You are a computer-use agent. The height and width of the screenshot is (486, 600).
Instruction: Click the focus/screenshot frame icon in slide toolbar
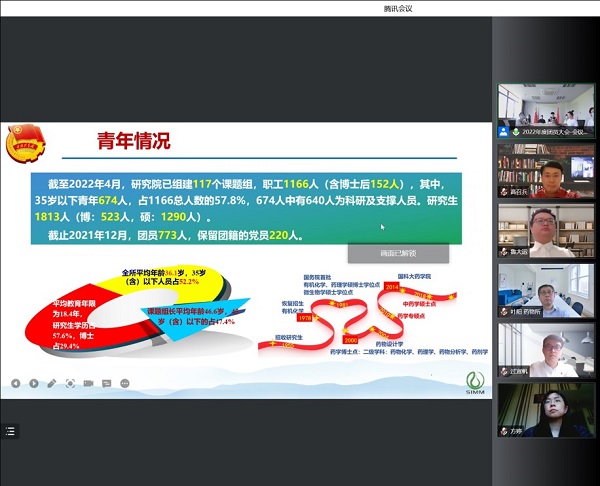pos(70,383)
